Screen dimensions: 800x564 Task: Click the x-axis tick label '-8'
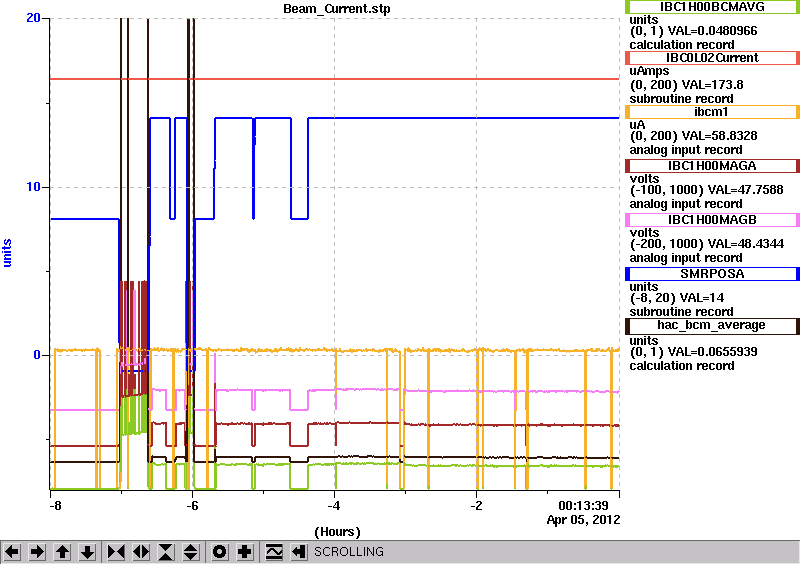[55, 506]
